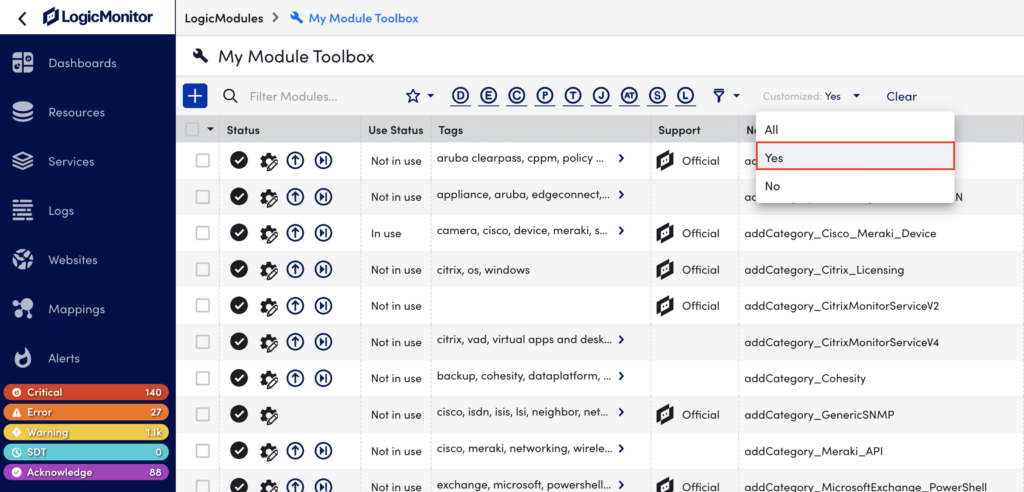Click customized gear icon for addCategory_Cisco_Meraki_Device
Screen dimensions: 1024x492
[268, 233]
